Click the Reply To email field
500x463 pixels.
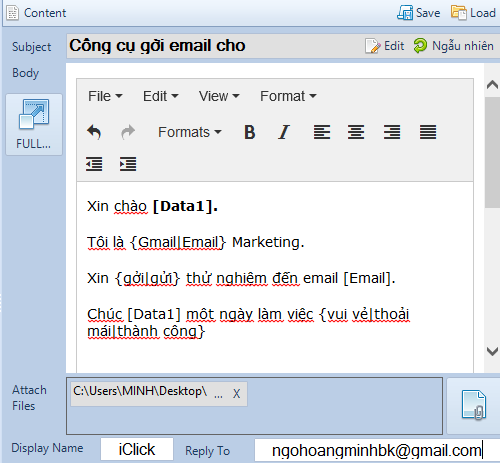coord(377,450)
